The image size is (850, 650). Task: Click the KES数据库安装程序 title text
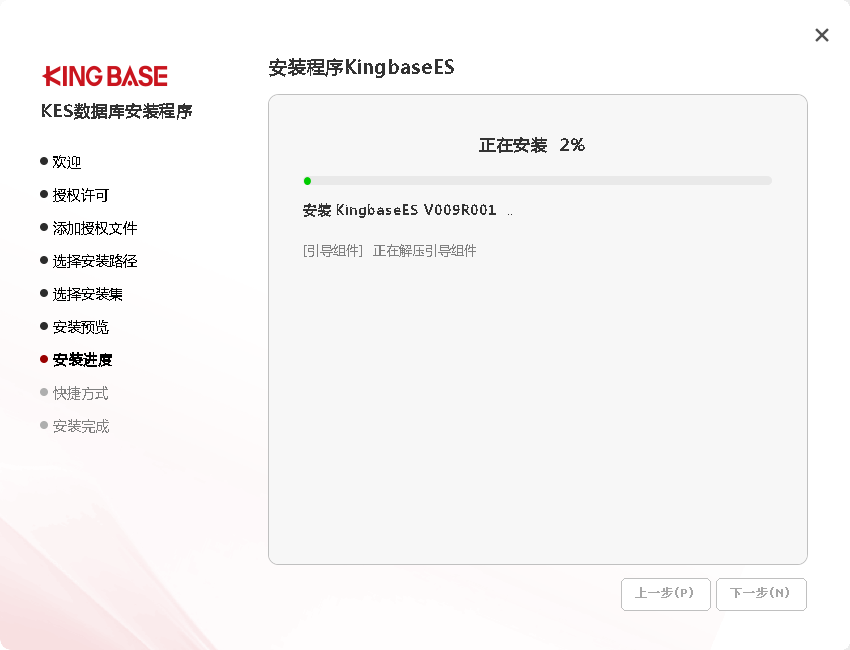click(117, 111)
